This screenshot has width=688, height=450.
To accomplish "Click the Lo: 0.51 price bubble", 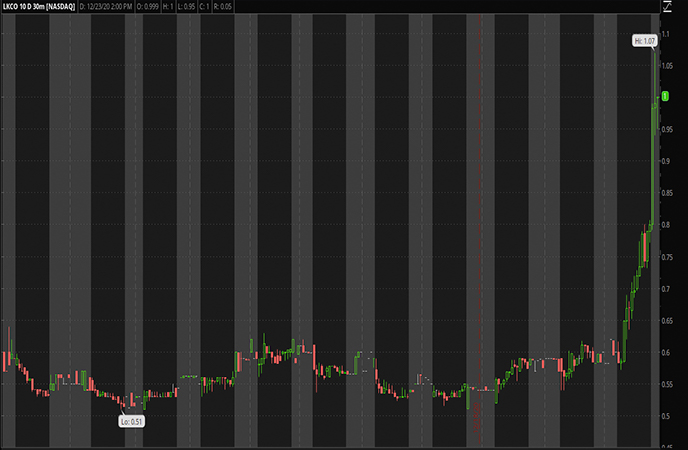I will point(132,422).
